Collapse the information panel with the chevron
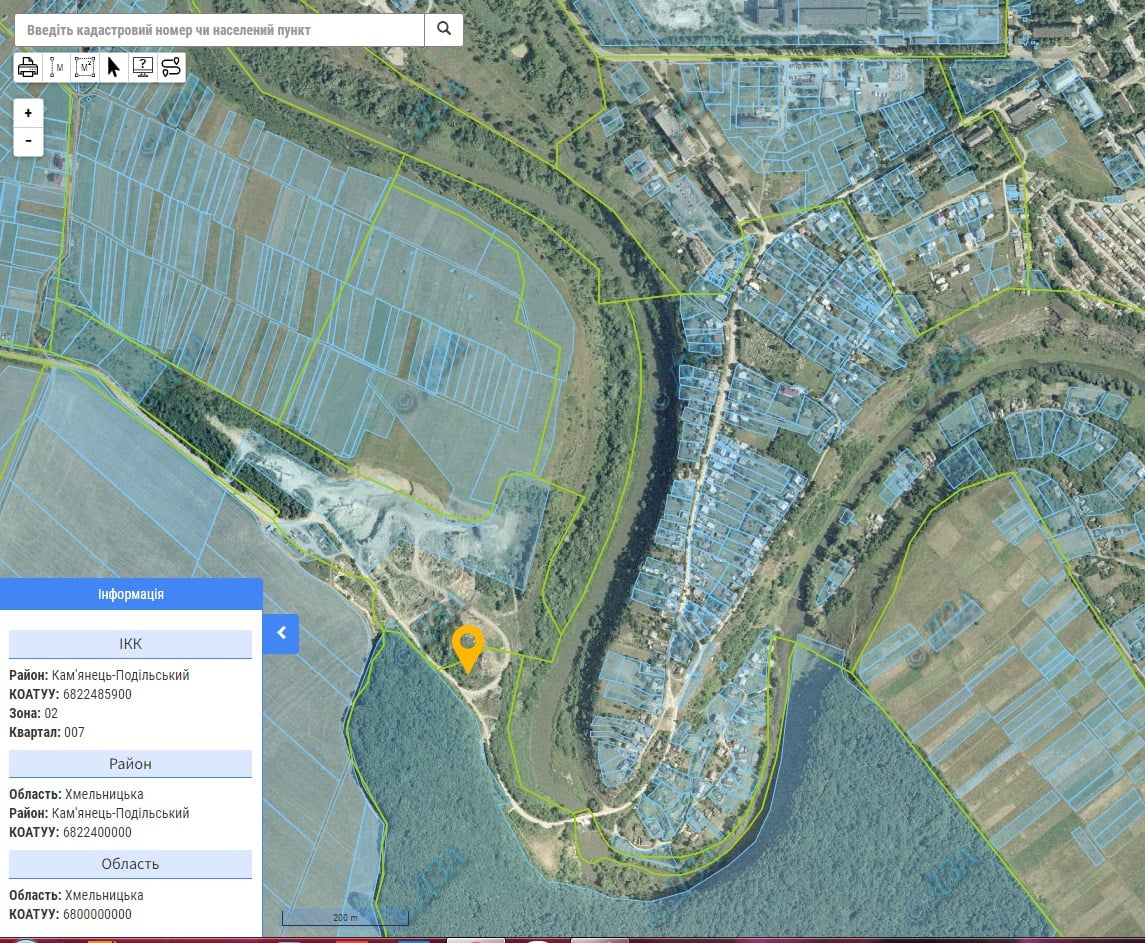1145x943 pixels. (281, 633)
